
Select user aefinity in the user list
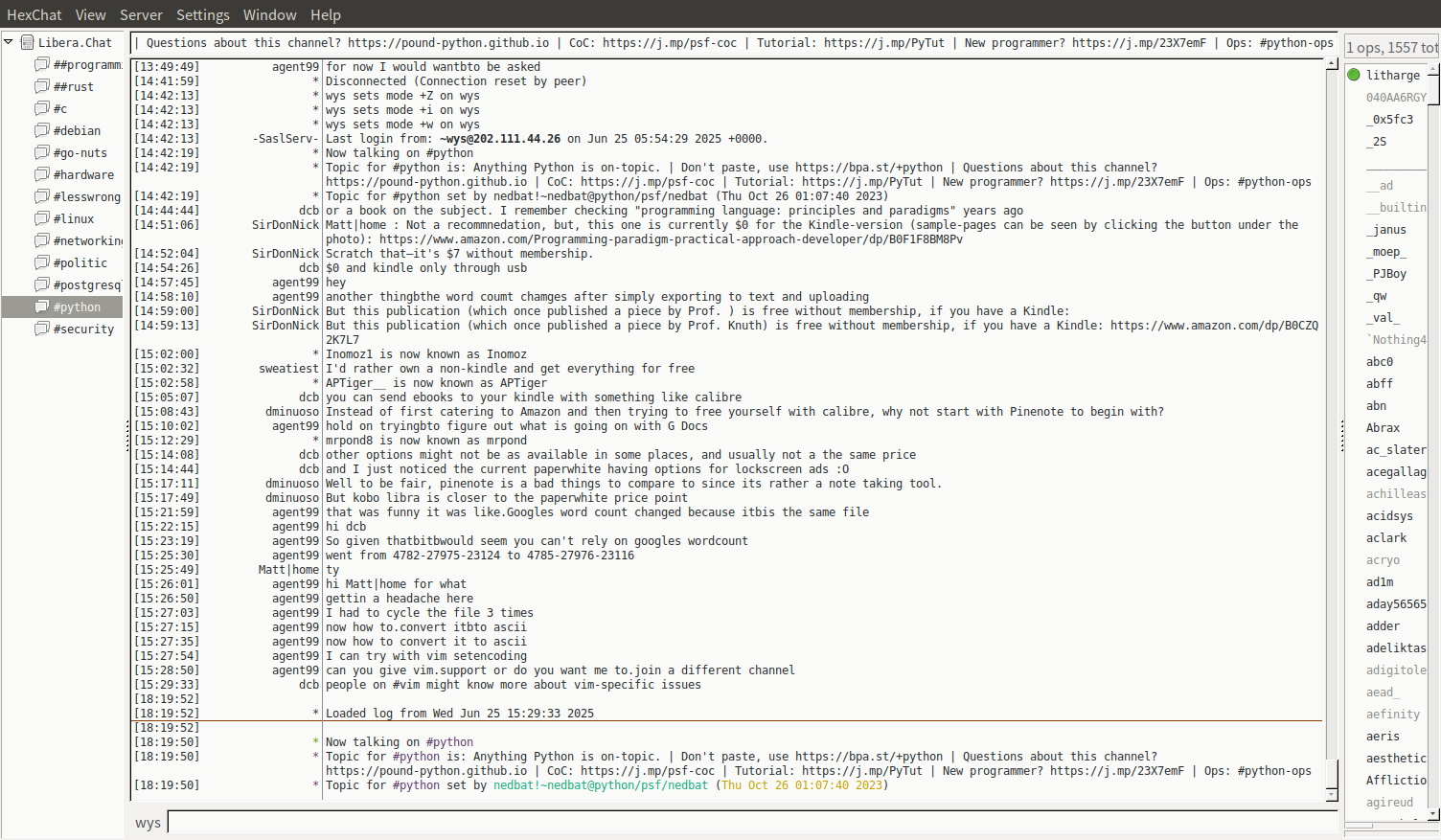(1393, 714)
